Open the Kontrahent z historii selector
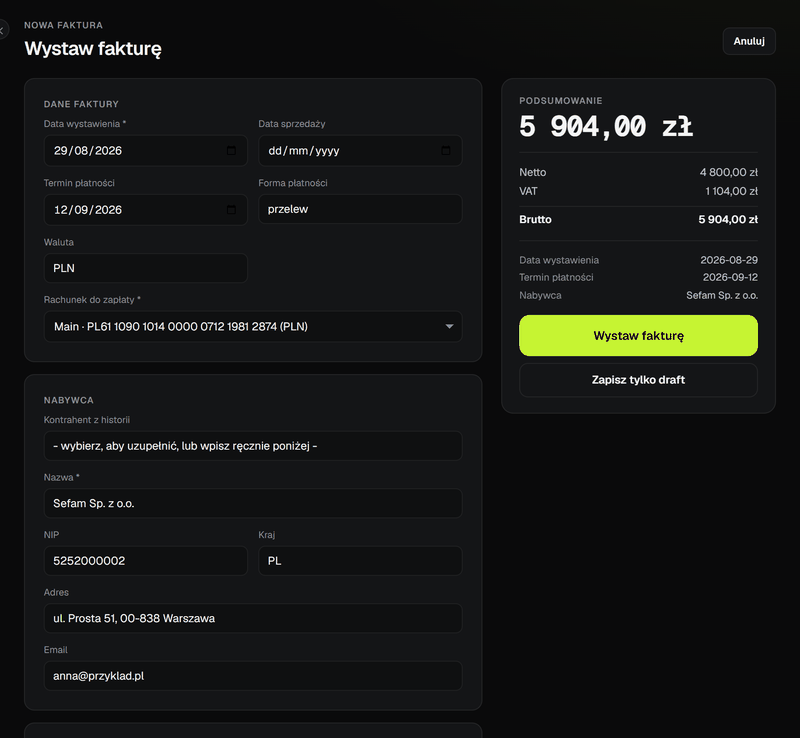The image size is (800, 738). point(253,446)
